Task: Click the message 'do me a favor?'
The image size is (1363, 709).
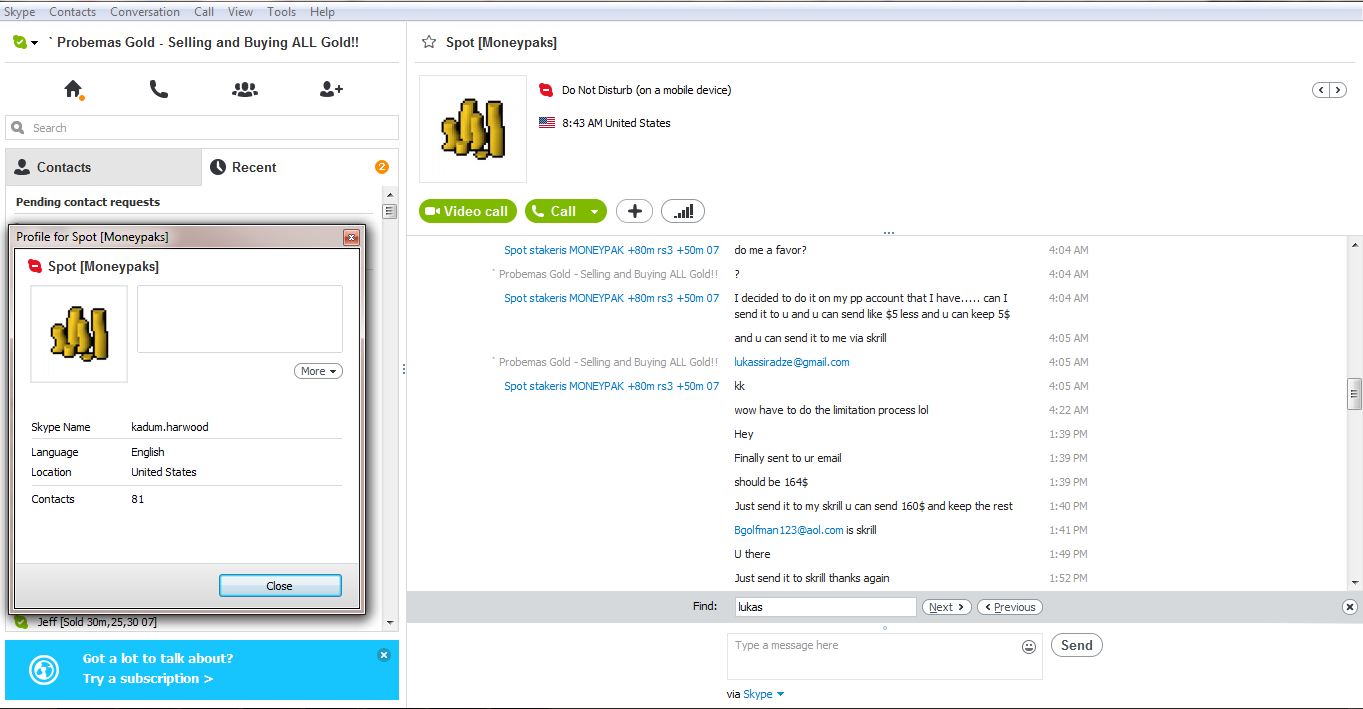Action: click(x=770, y=250)
